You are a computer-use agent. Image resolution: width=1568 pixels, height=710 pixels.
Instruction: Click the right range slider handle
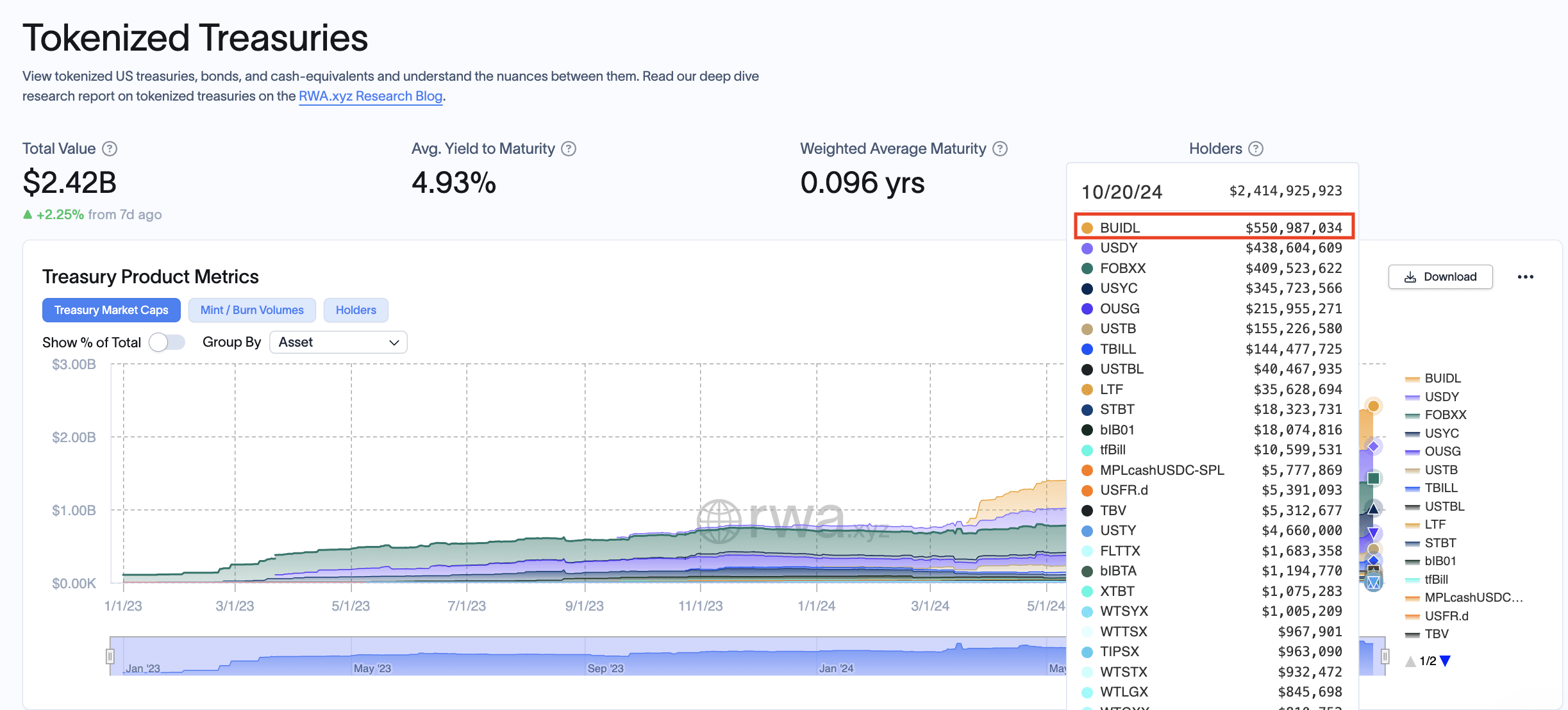pos(1385,656)
